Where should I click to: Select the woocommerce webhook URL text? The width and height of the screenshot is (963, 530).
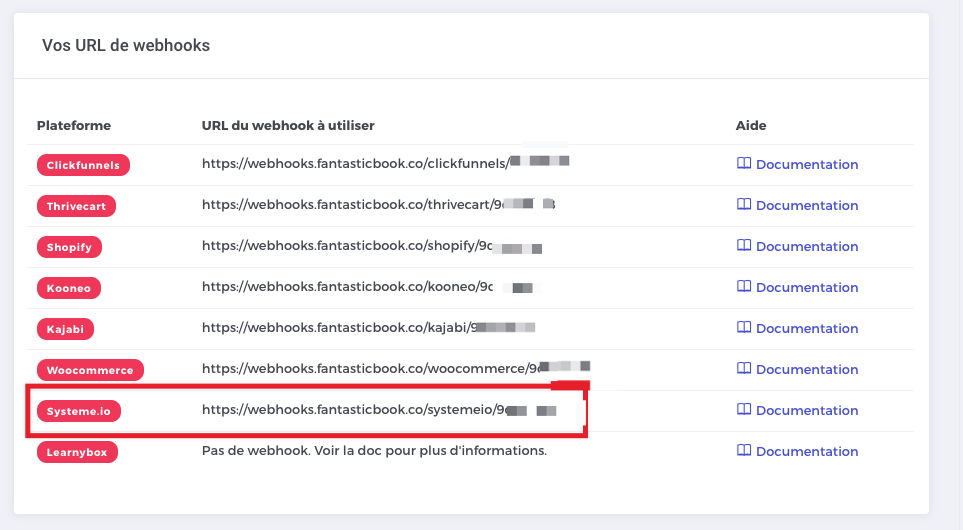point(396,368)
